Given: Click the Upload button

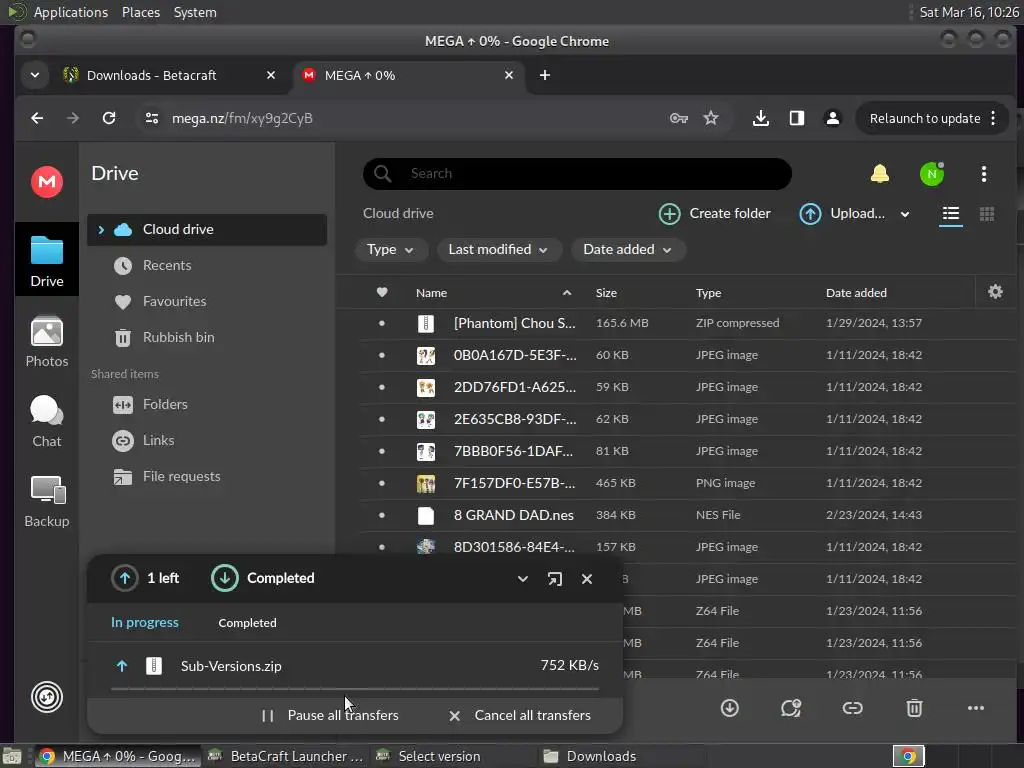Looking at the screenshot, I should pyautogui.click(x=842, y=214).
